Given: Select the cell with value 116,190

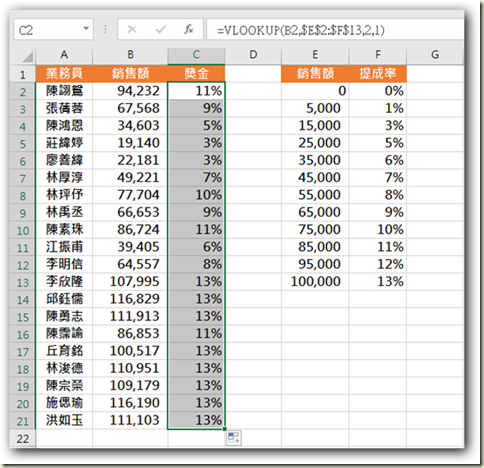Looking at the screenshot, I should (130, 403).
